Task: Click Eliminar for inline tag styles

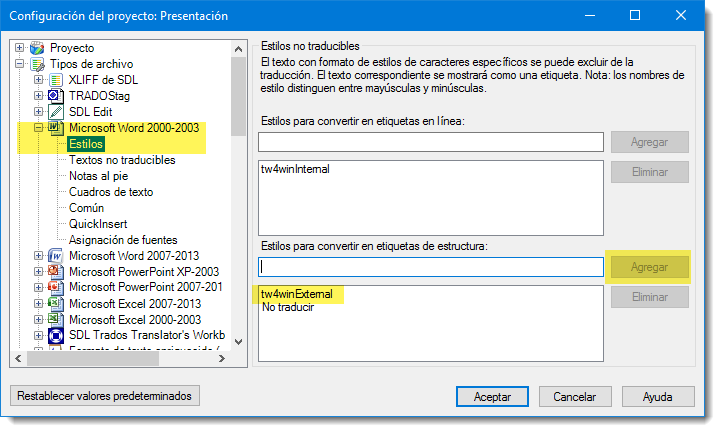Action: (649, 172)
